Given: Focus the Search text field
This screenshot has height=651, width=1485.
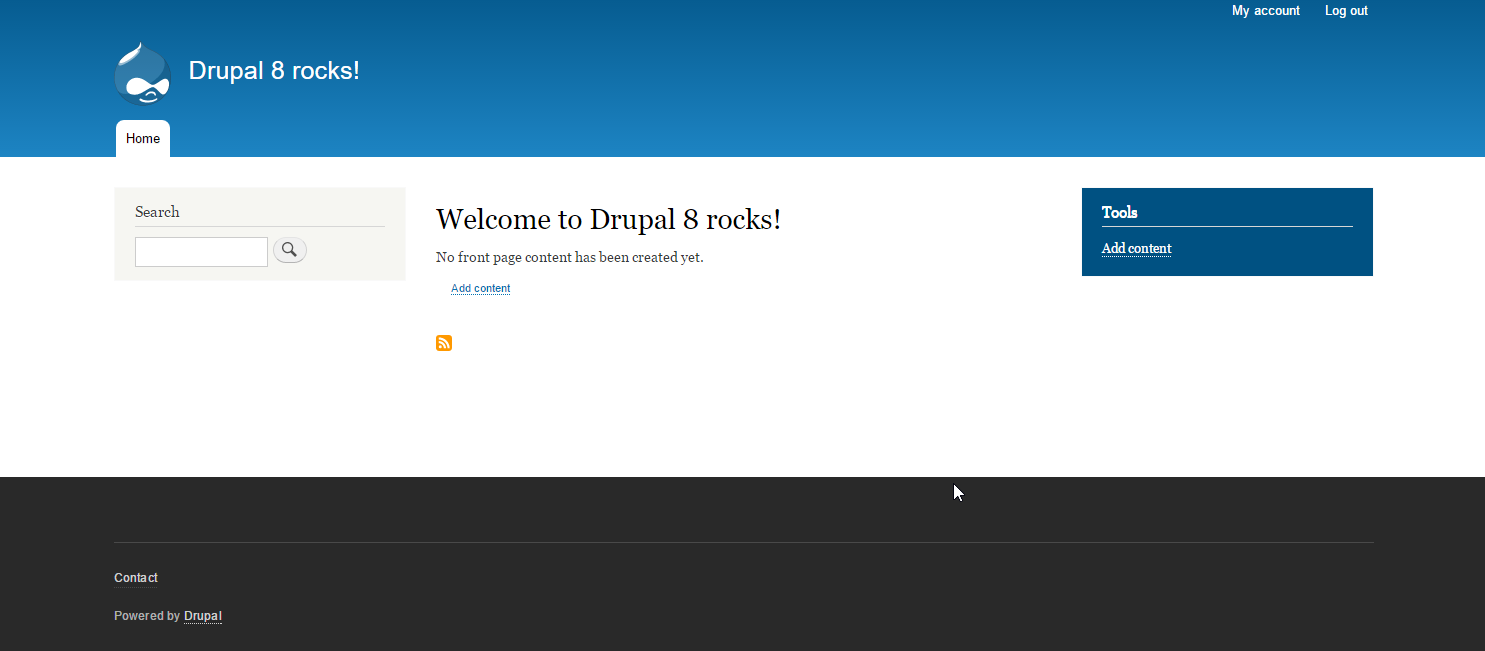Looking at the screenshot, I should click(x=201, y=252).
